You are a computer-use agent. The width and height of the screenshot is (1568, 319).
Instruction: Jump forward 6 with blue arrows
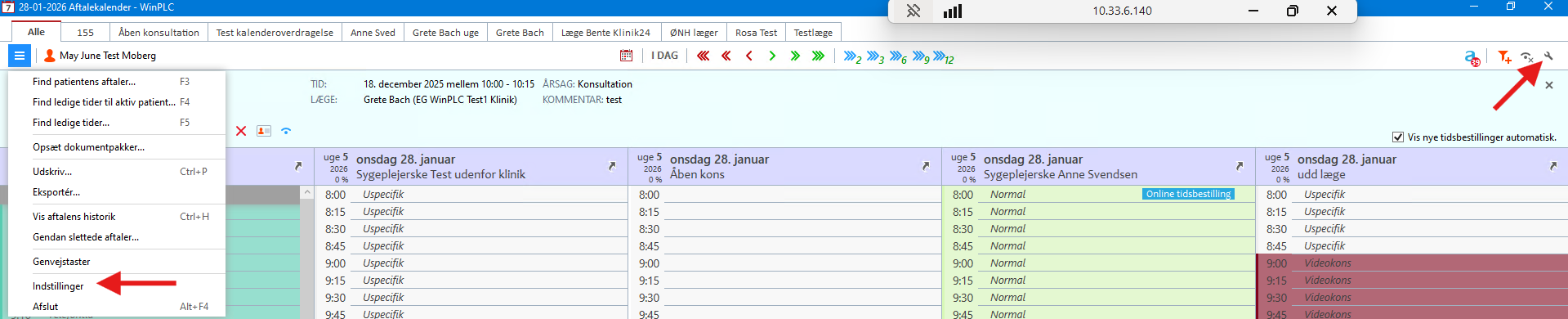click(x=898, y=56)
